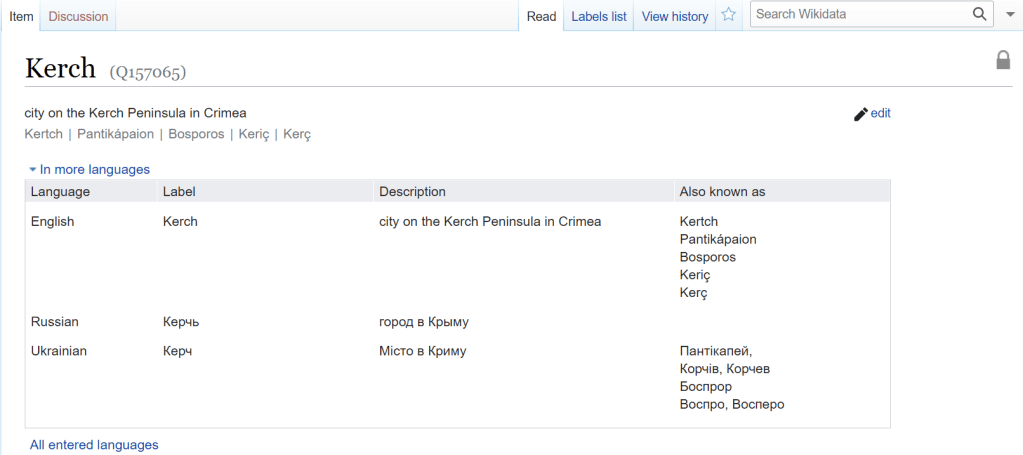Click the Q157065 item identifier
1023x455 pixels.
pos(148,72)
